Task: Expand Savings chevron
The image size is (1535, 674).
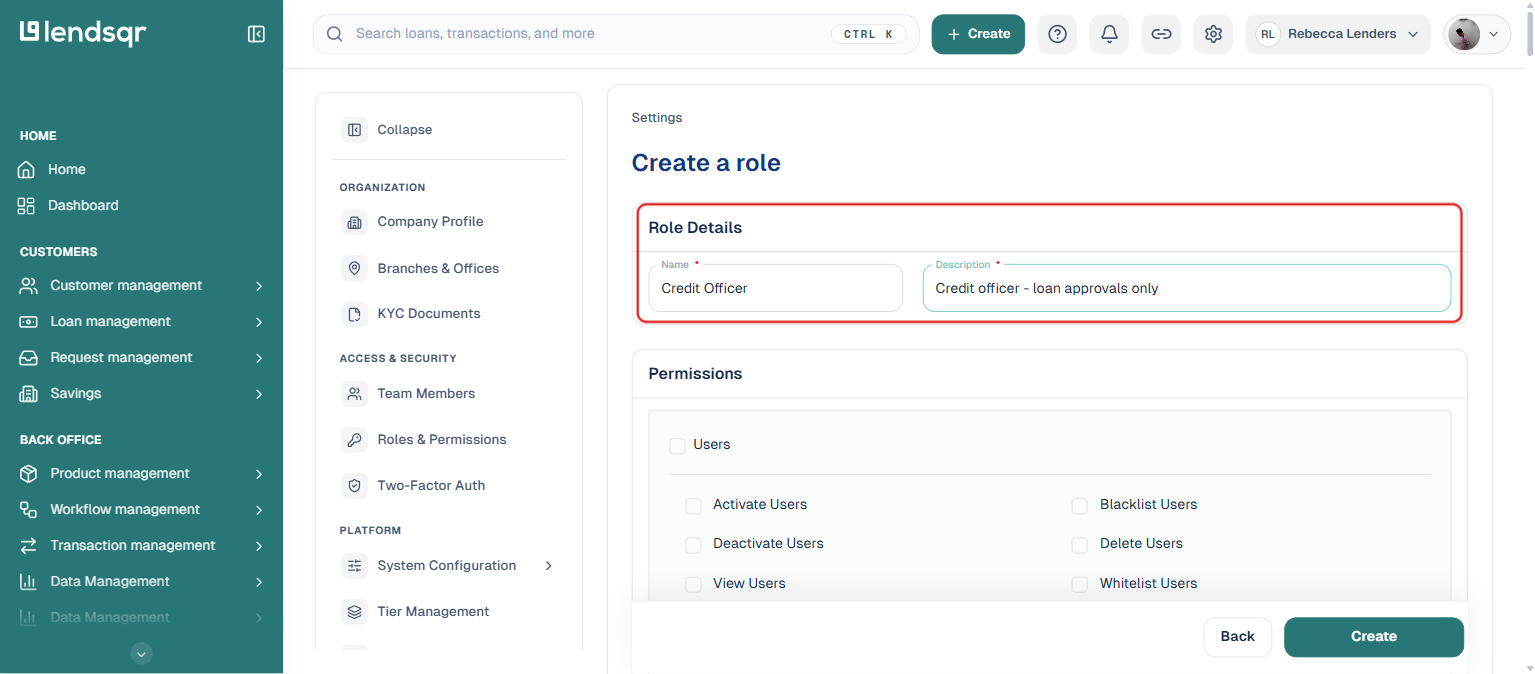Action: coord(259,394)
